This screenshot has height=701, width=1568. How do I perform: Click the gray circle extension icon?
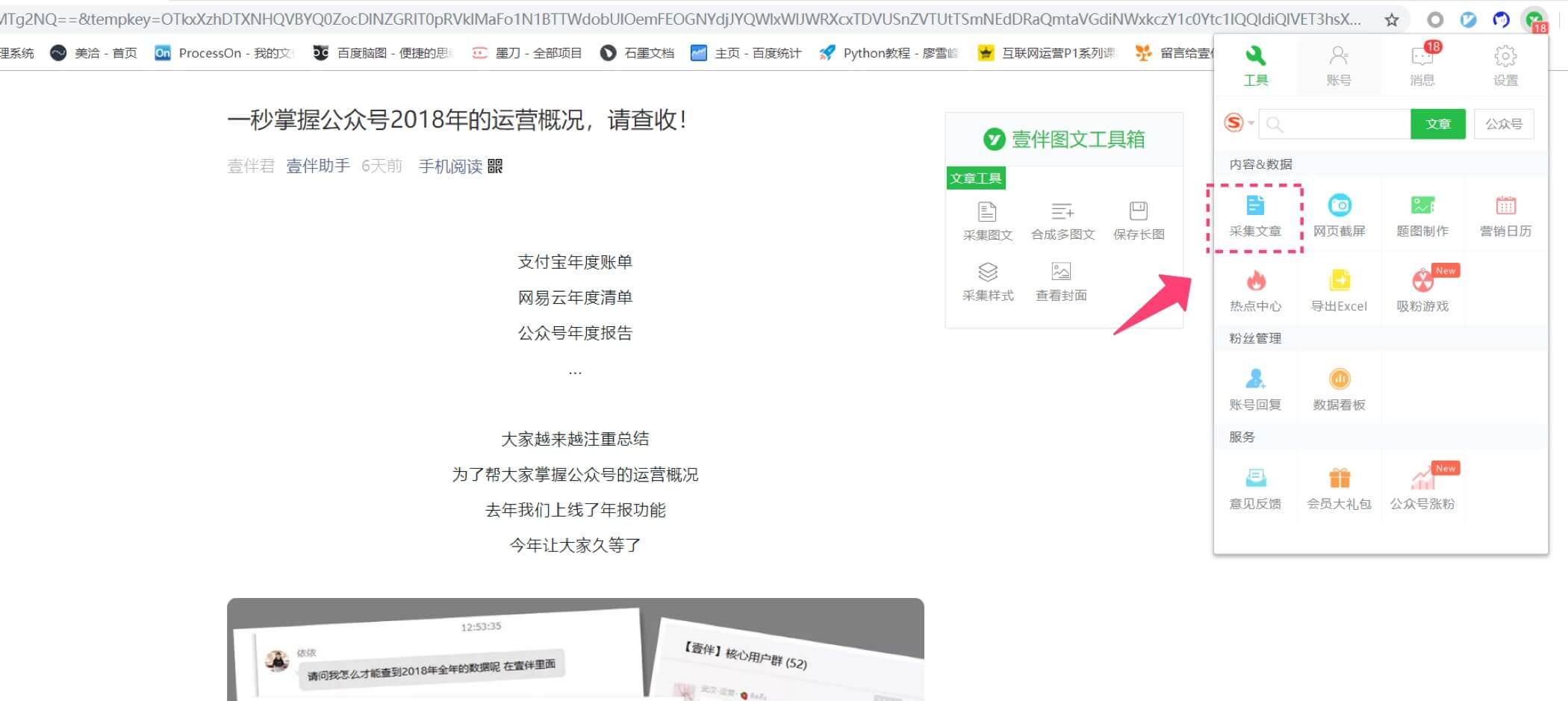point(1435,20)
